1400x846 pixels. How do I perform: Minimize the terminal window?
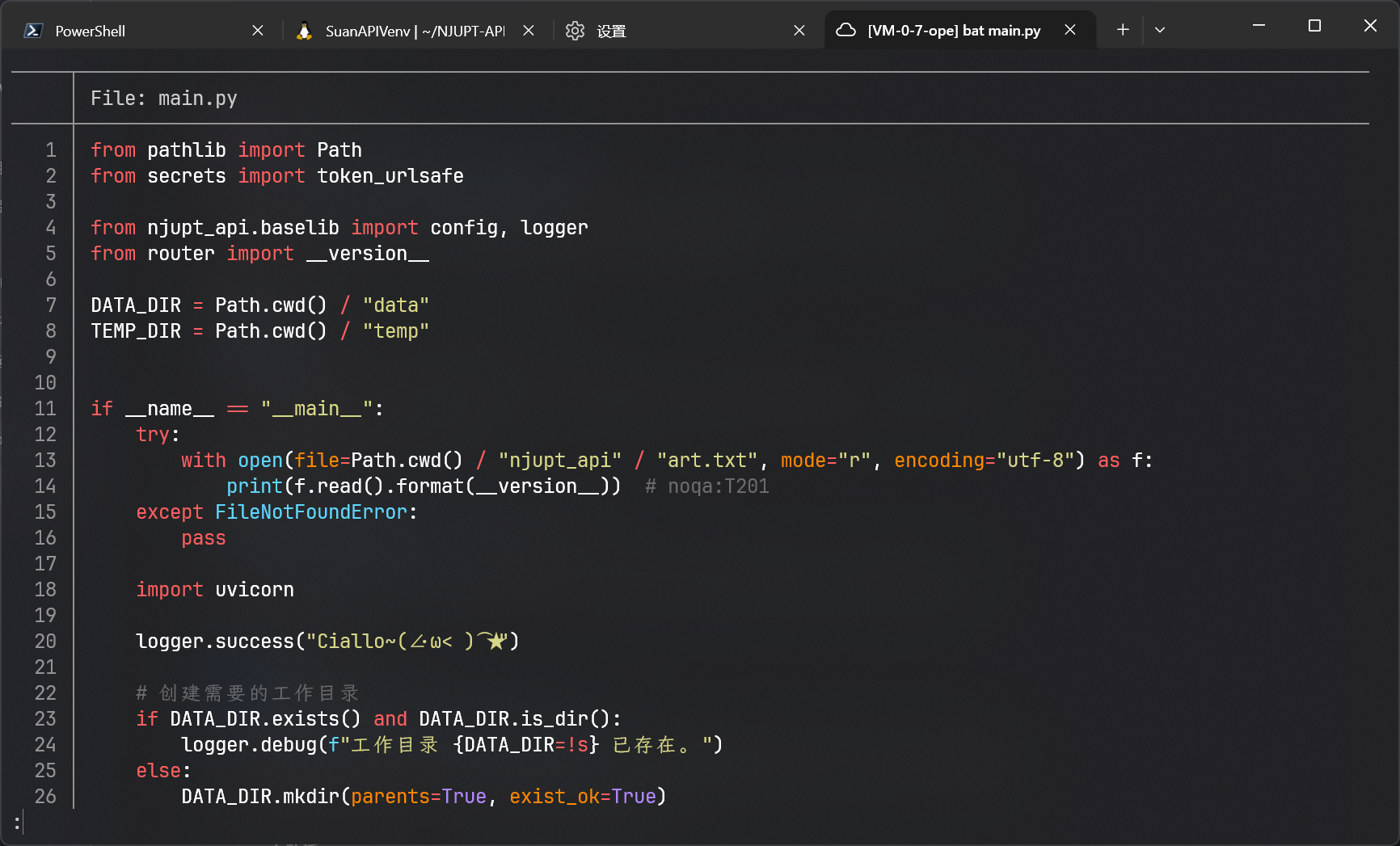1259,26
